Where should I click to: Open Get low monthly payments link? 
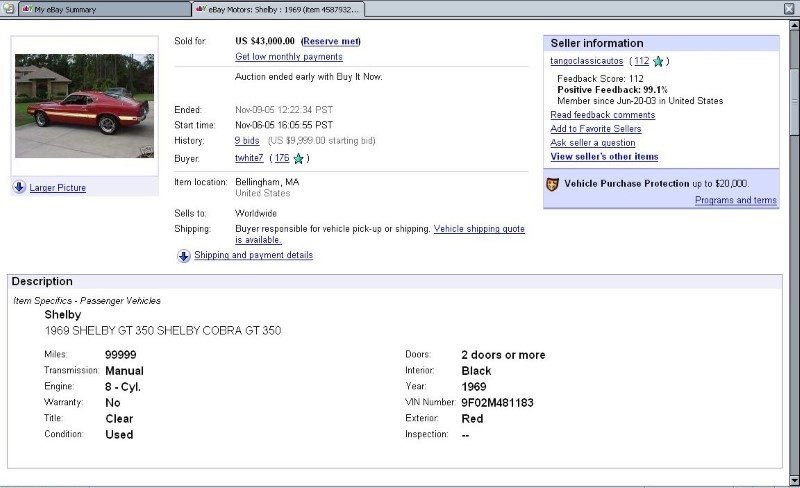[x=289, y=57]
